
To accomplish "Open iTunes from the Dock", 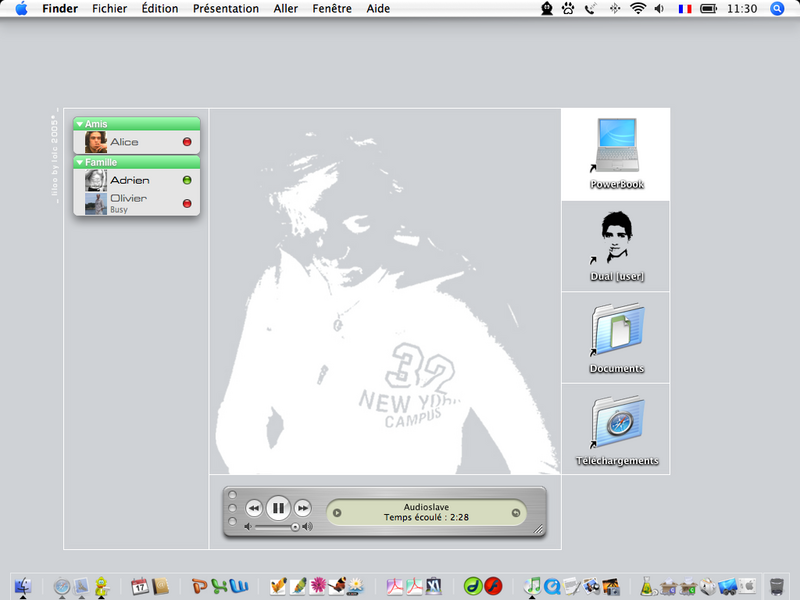I will tap(533, 586).
